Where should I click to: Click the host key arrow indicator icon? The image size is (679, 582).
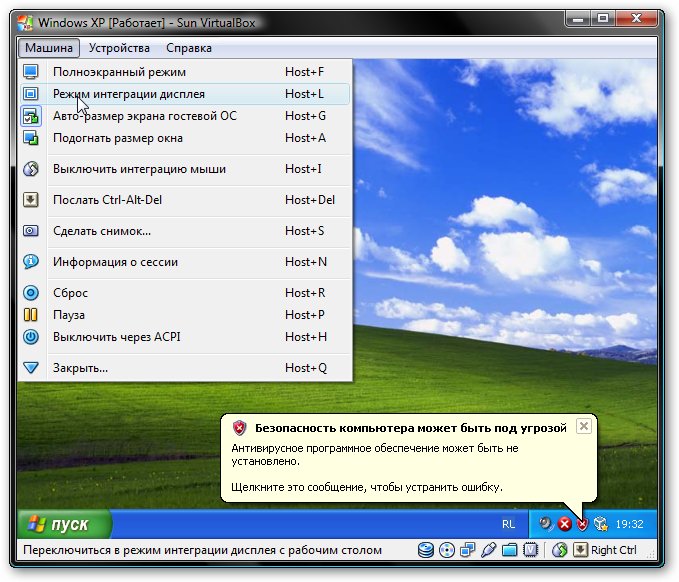tap(580, 550)
